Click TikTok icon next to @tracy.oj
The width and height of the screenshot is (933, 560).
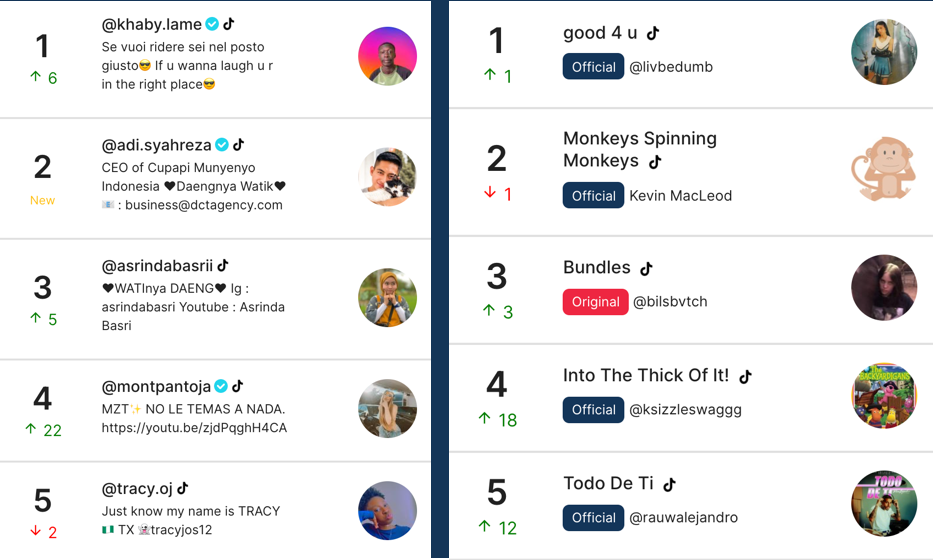(x=183, y=489)
